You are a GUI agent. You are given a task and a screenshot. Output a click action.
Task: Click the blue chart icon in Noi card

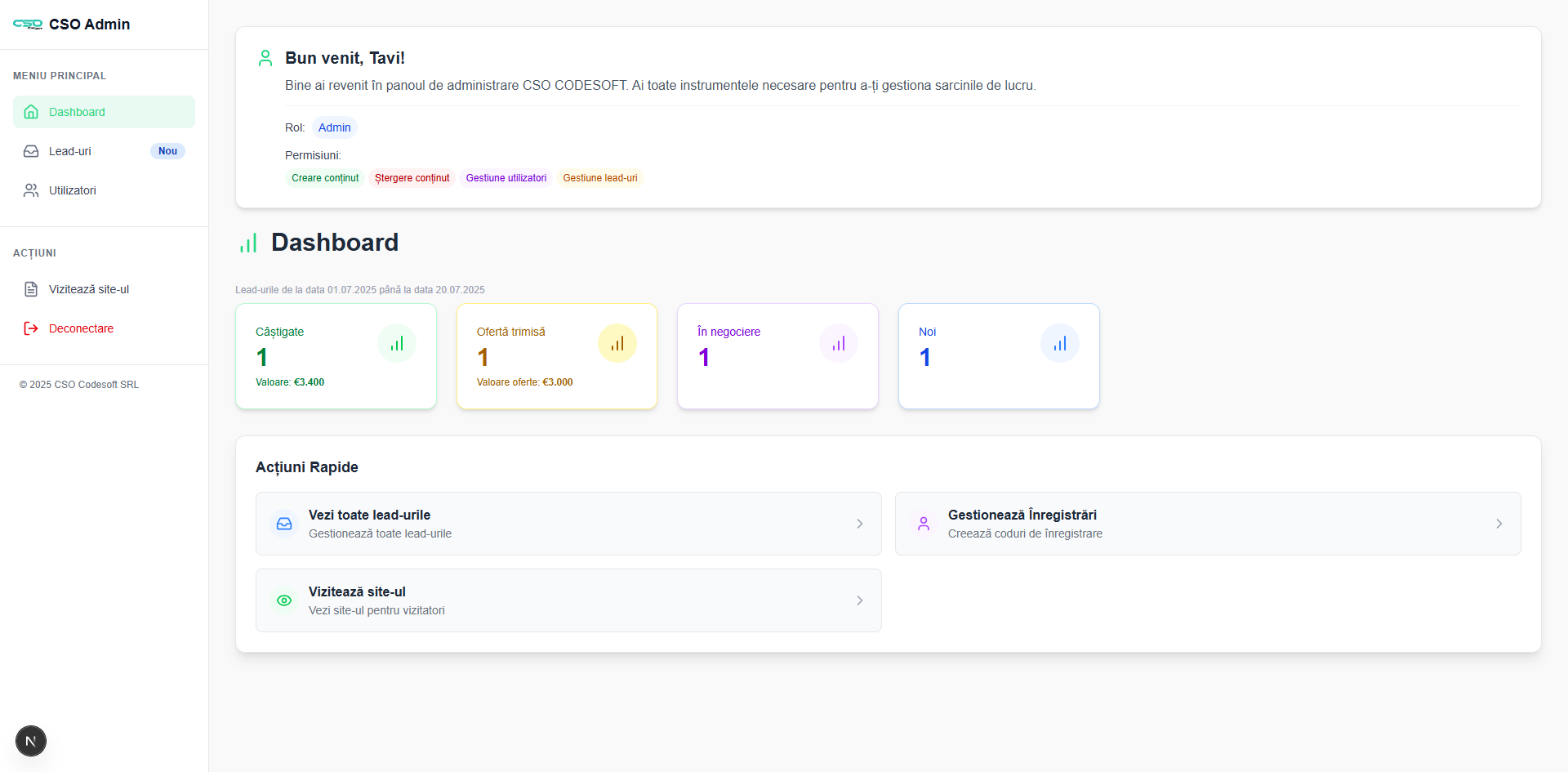pyautogui.click(x=1060, y=343)
